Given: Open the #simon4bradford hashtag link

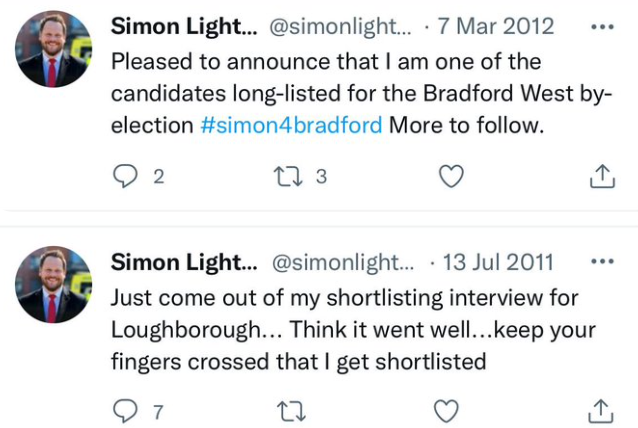Looking at the screenshot, I should (291, 127).
